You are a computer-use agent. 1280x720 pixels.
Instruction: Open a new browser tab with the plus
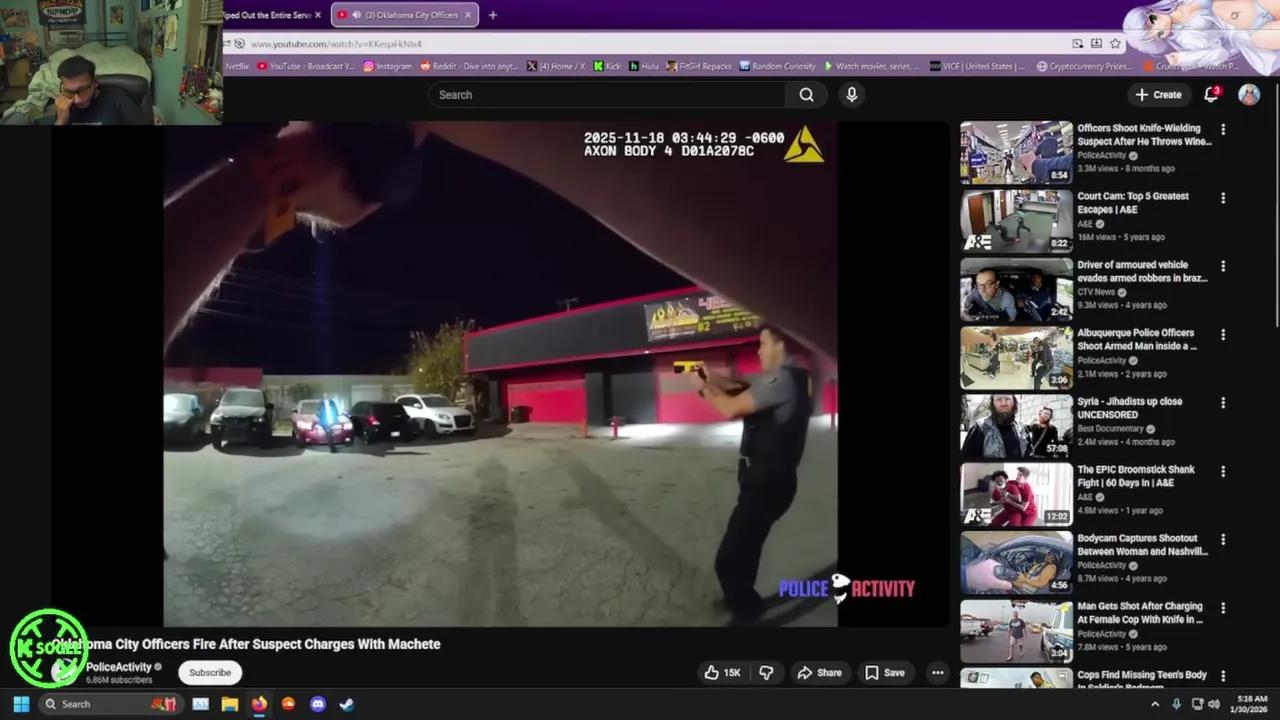[x=492, y=14]
